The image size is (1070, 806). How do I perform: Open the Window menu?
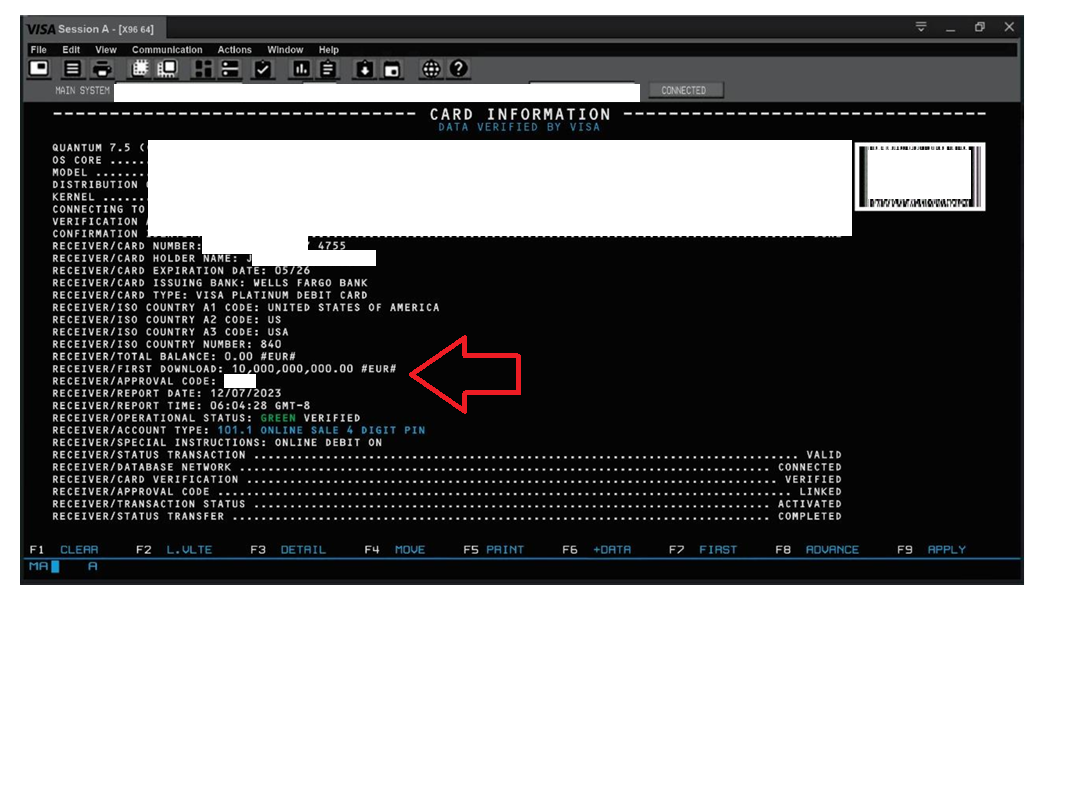click(285, 50)
